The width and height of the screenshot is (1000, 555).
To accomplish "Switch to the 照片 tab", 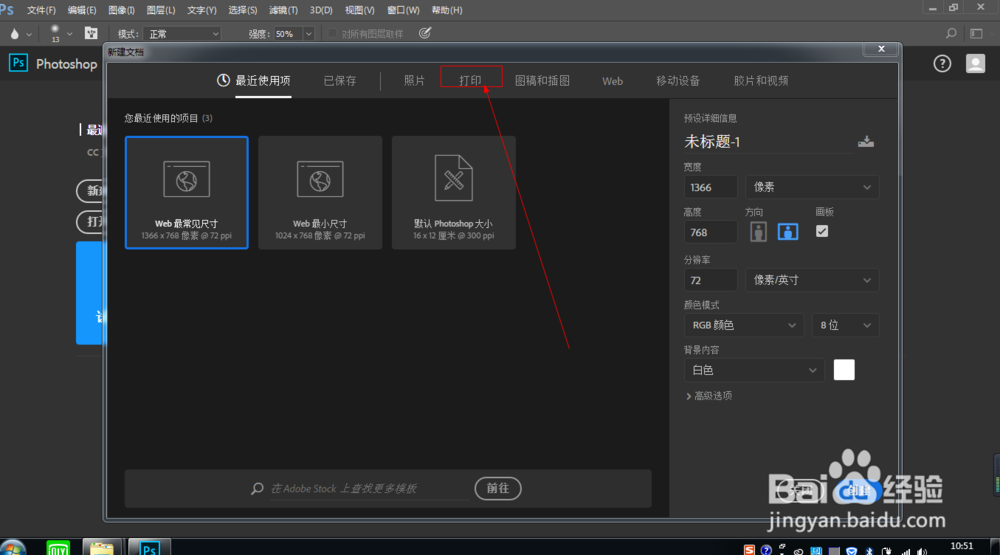I will pyautogui.click(x=415, y=81).
